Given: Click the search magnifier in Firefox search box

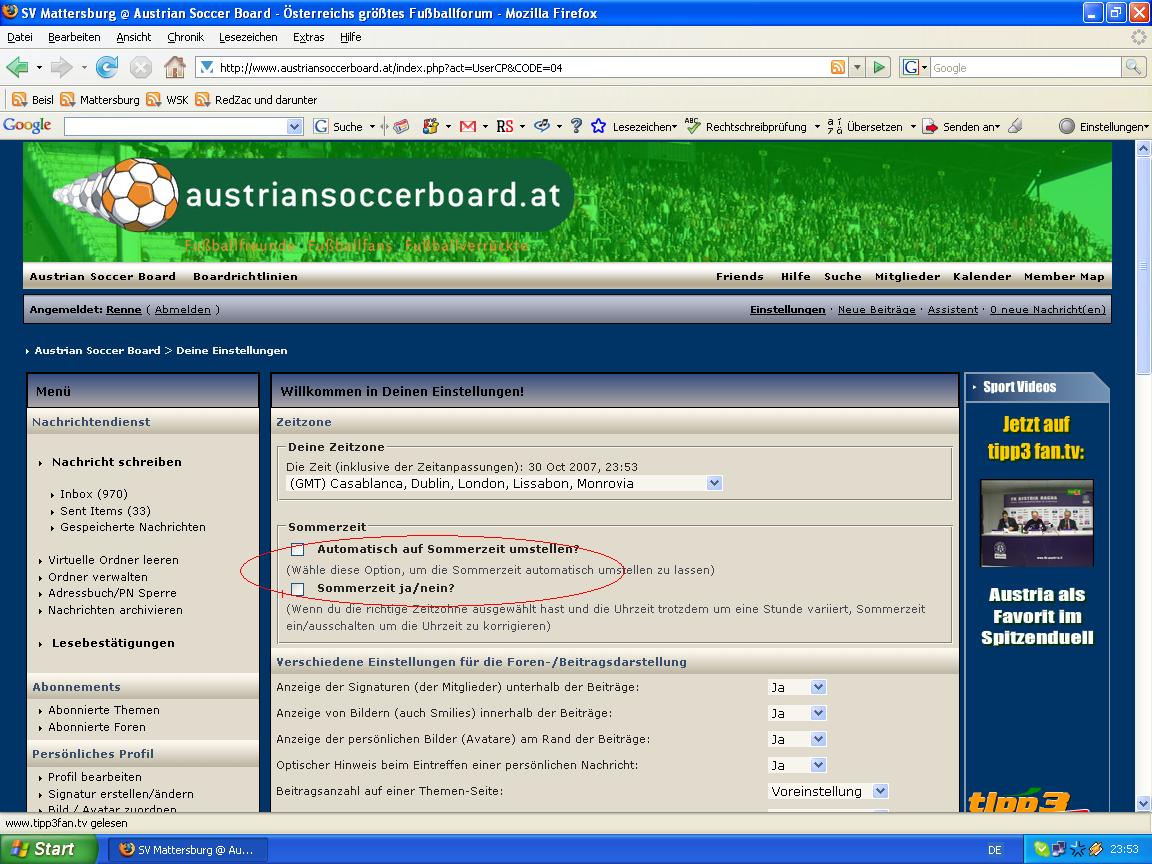Looking at the screenshot, I should point(1134,68).
